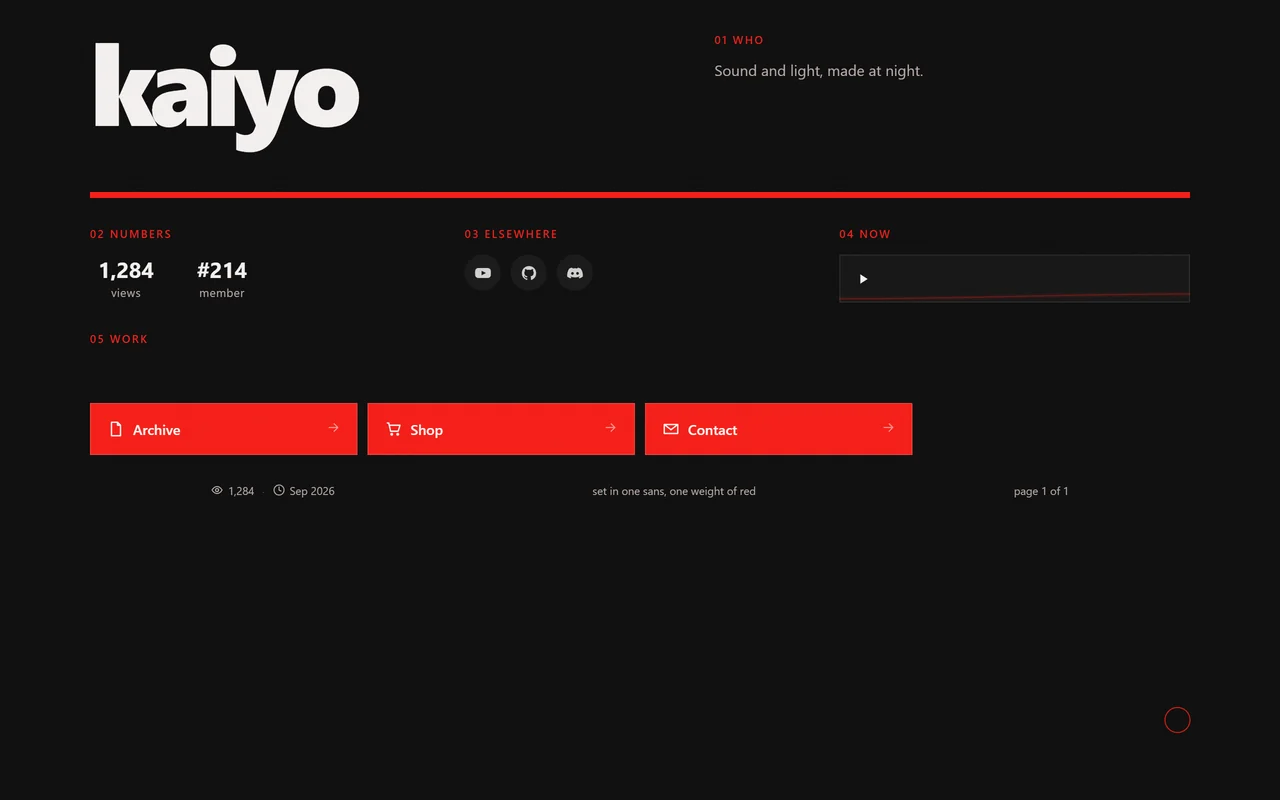Click the arrow on the Archive button

point(333,427)
